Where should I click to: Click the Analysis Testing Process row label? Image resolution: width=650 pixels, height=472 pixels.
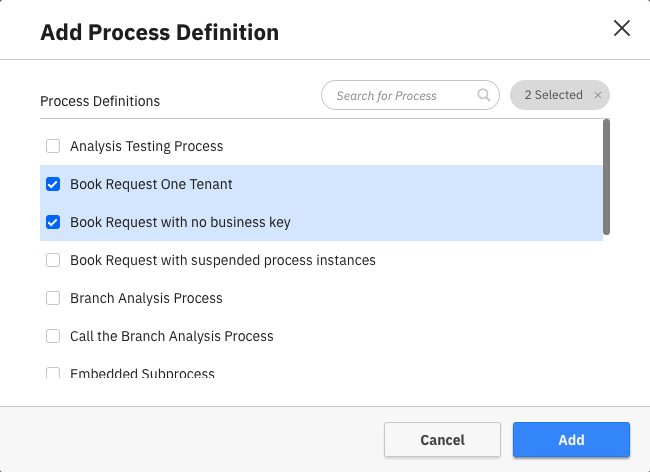146,147
